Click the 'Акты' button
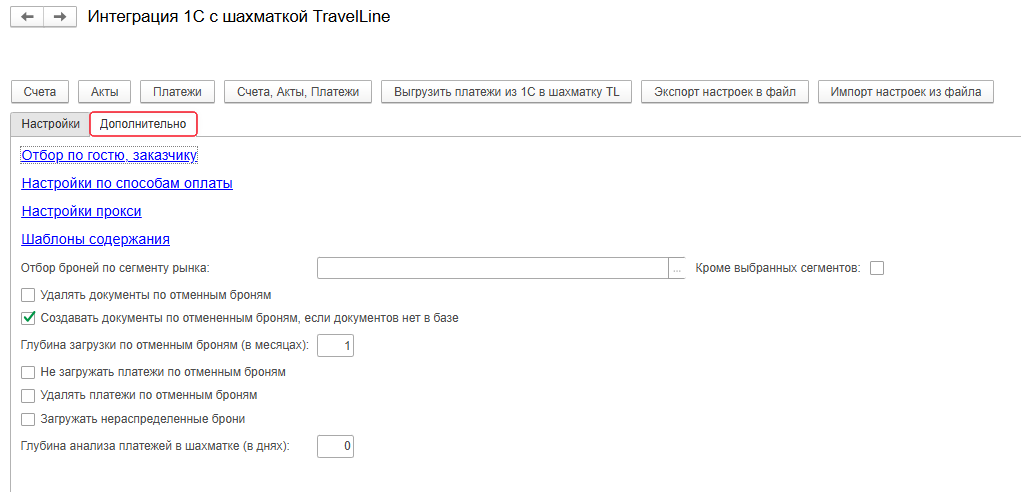This screenshot has width=1021, height=492. [105, 92]
